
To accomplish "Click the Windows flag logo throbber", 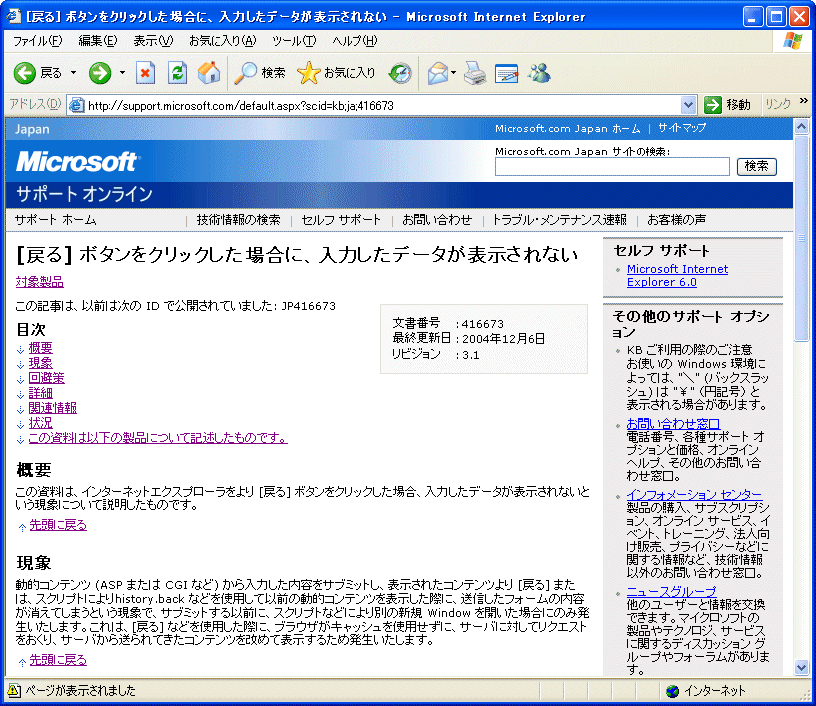I will (793, 41).
